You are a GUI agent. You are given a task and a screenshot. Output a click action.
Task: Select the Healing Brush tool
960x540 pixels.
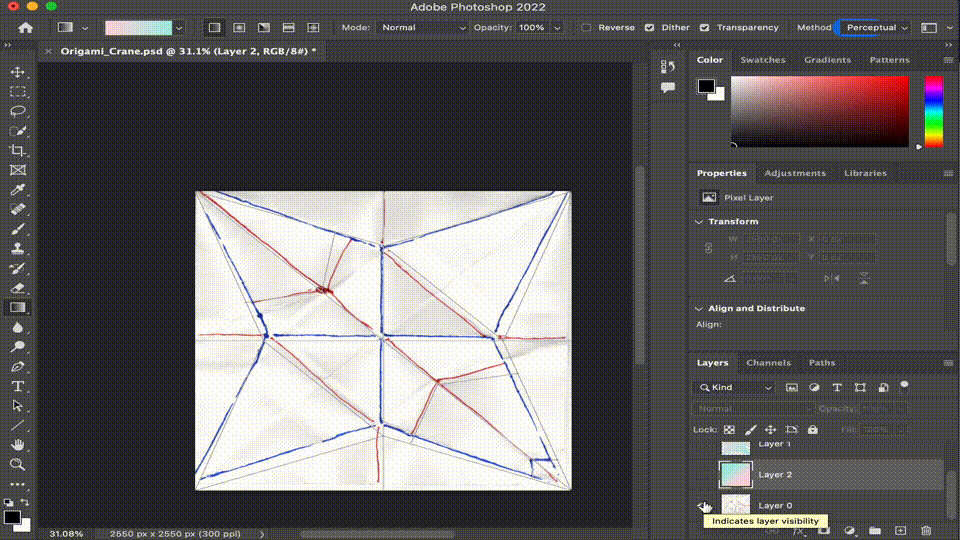[18, 209]
